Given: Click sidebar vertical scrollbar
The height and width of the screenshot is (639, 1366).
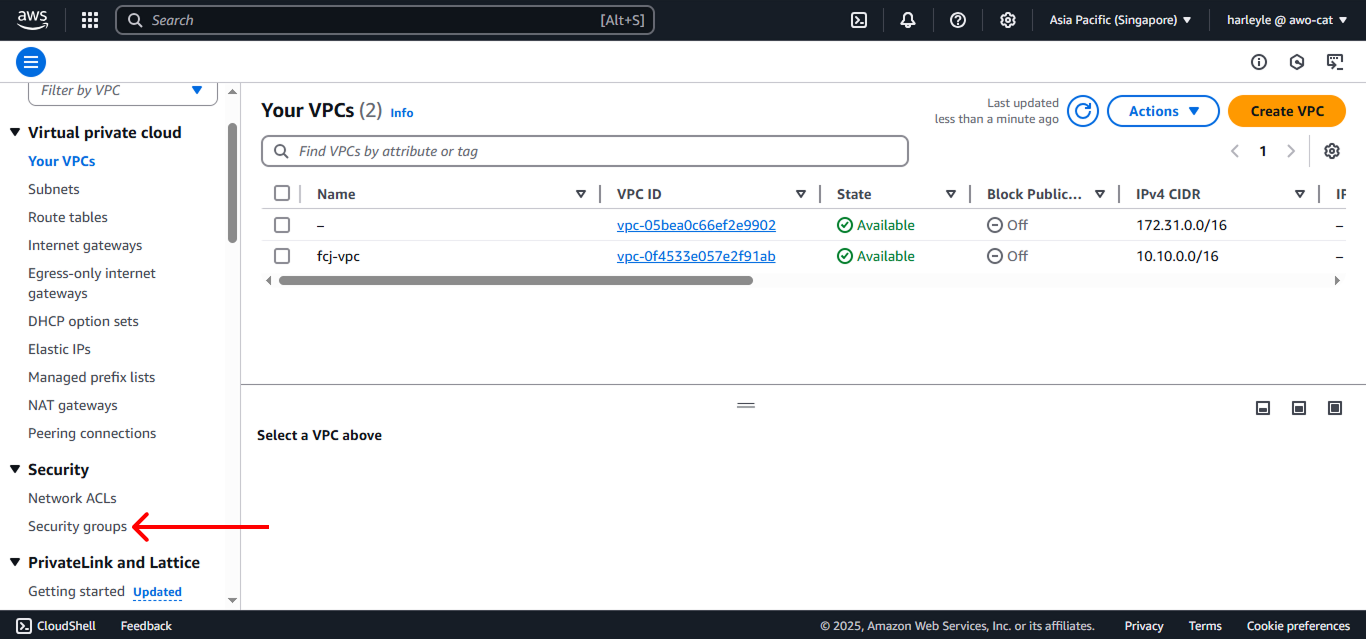Looking at the screenshot, I should tap(233, 183).
